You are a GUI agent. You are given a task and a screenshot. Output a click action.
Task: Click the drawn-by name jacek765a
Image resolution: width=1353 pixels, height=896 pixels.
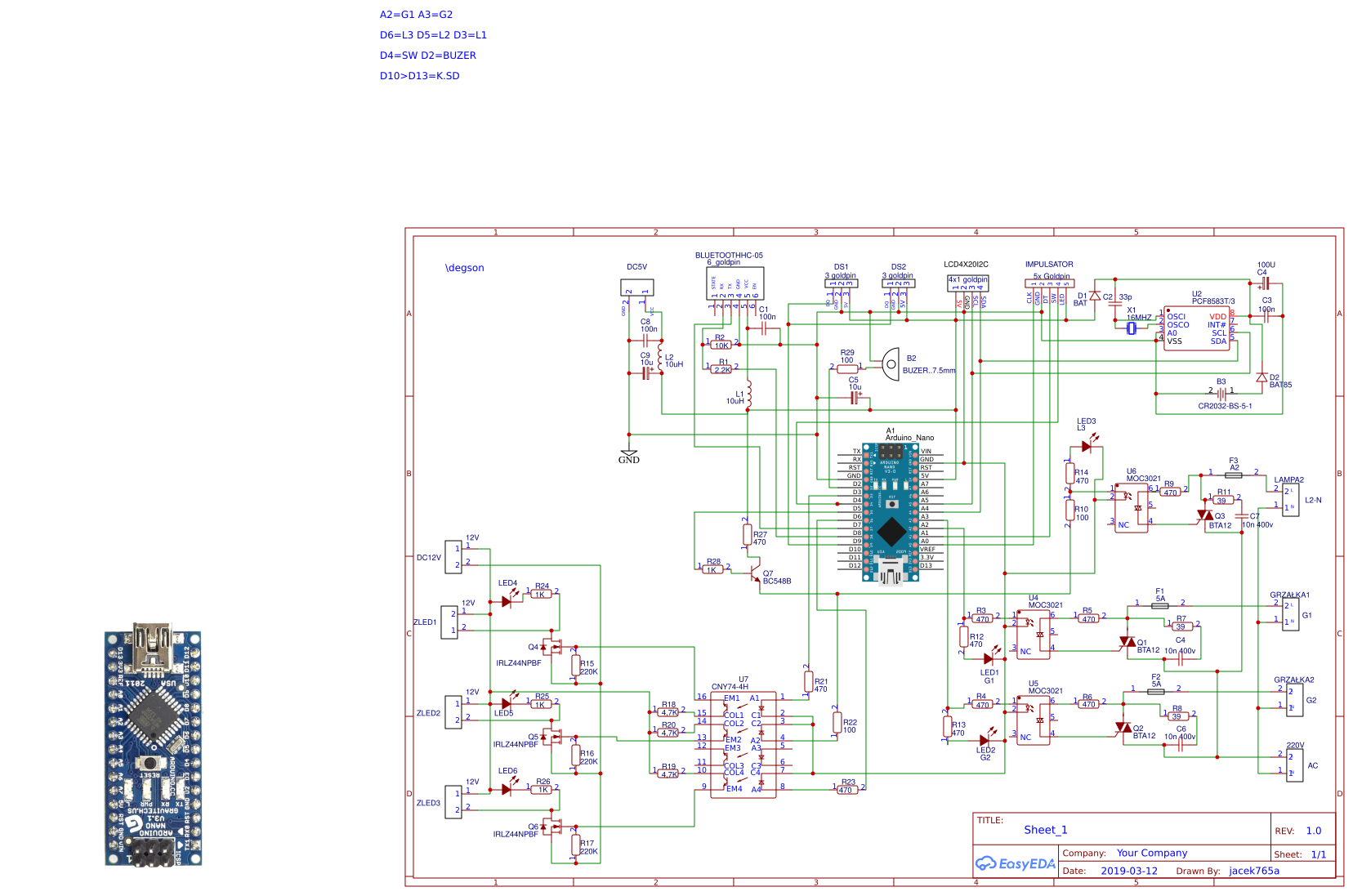pos(1253,871)
